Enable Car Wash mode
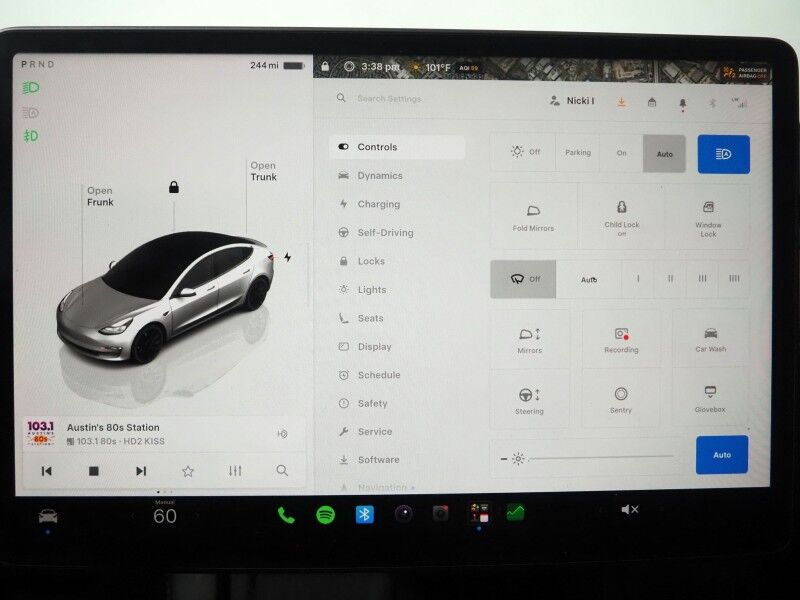800x600 pixels. [x=710, y=340]
